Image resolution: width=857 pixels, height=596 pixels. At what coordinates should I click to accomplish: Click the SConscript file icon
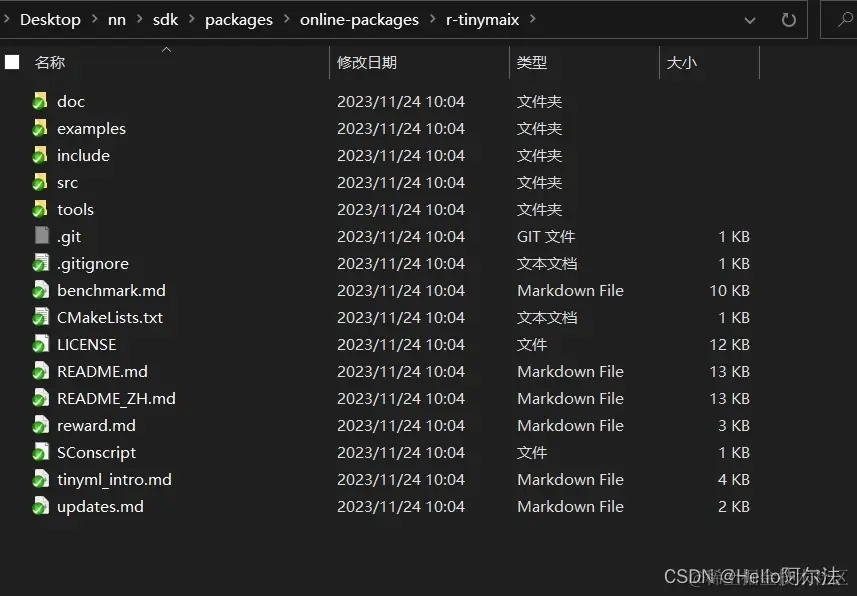[x=40, y=452]
